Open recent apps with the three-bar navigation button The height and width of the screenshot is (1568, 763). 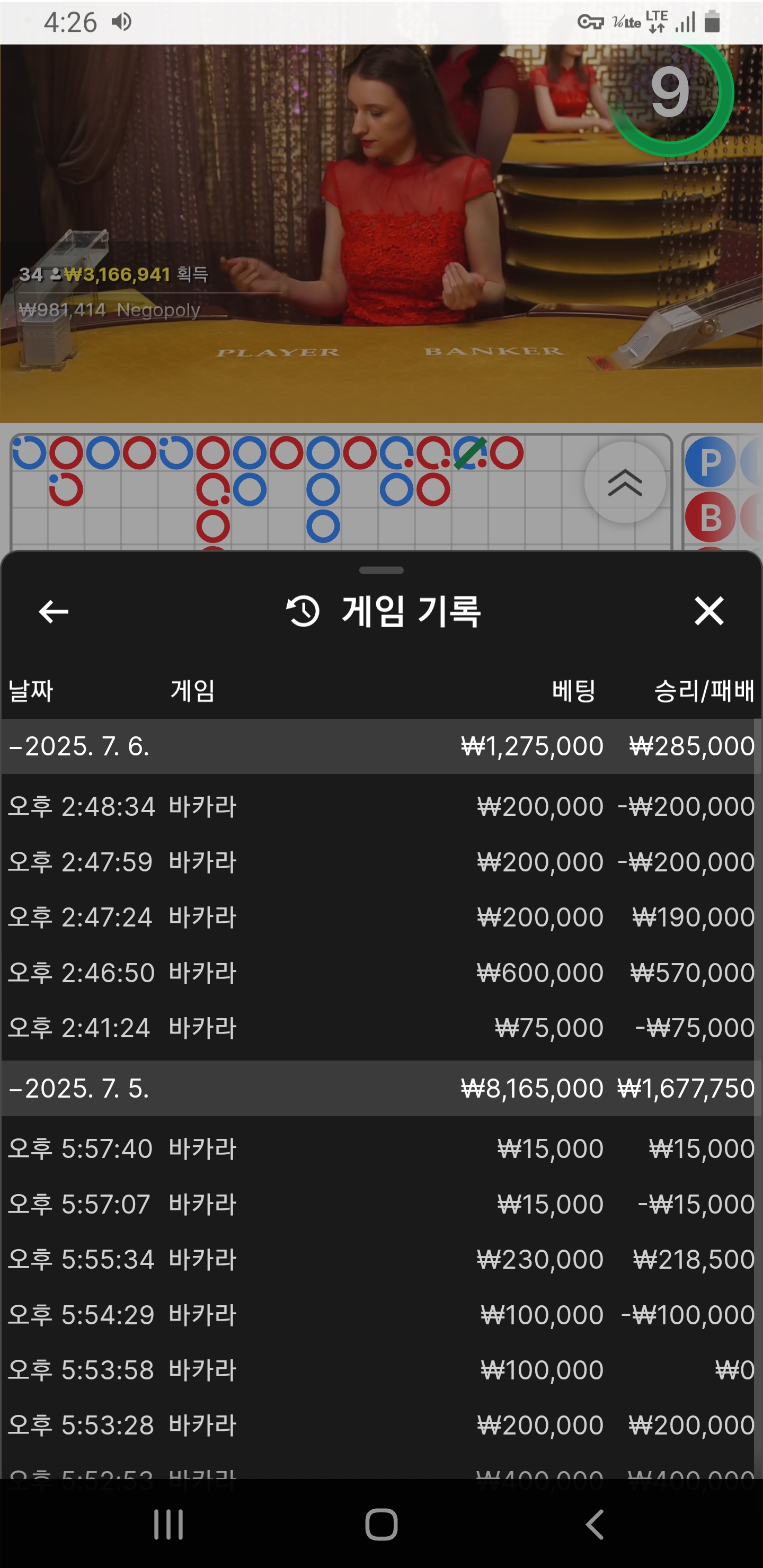168,1524
